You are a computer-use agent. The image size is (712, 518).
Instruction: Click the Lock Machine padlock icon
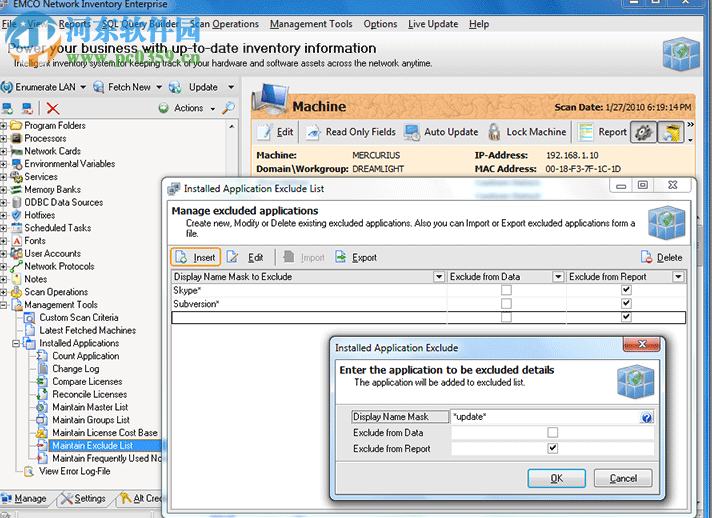494,132
